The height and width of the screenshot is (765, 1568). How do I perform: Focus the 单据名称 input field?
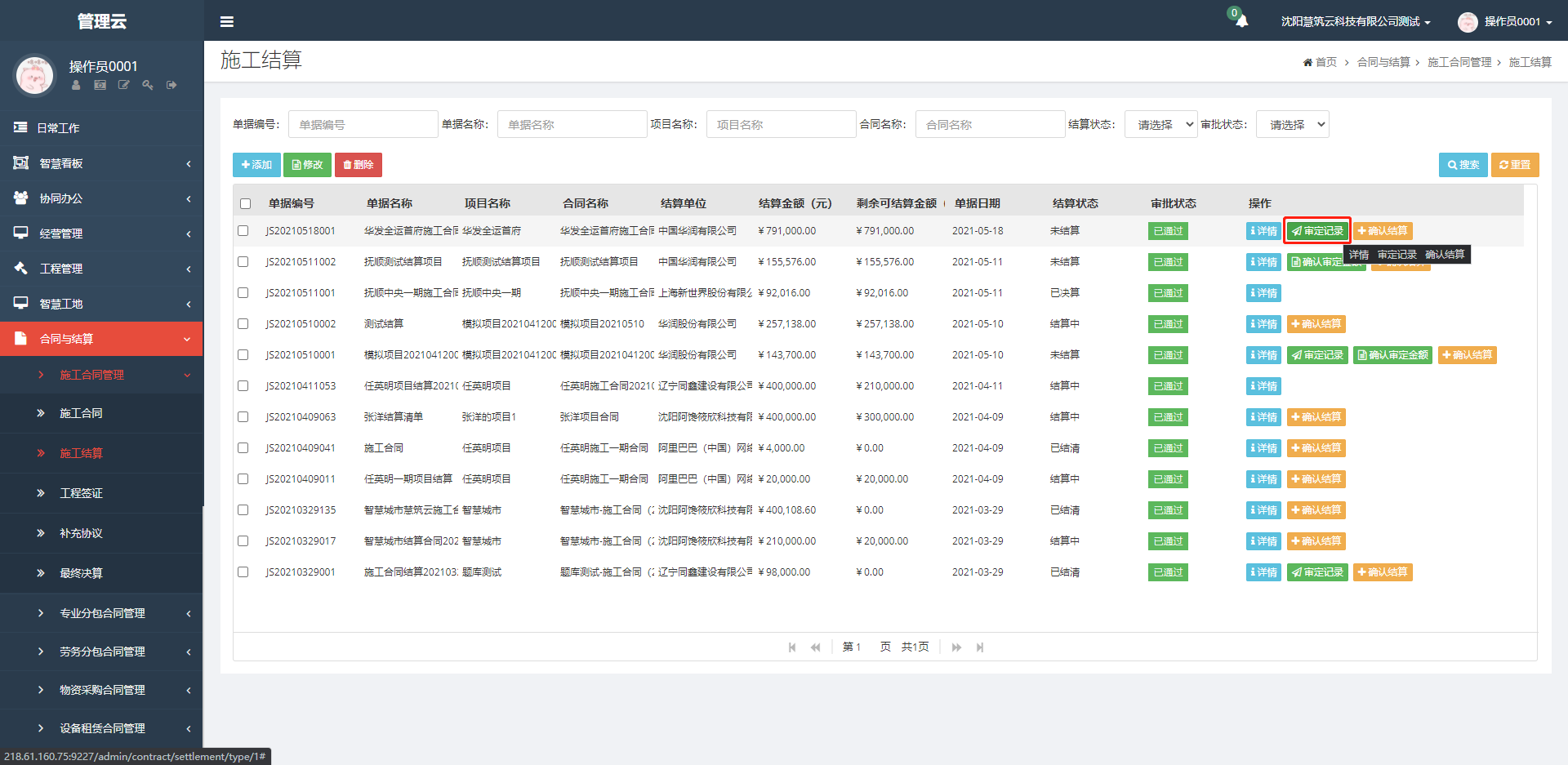coord(572,124)
